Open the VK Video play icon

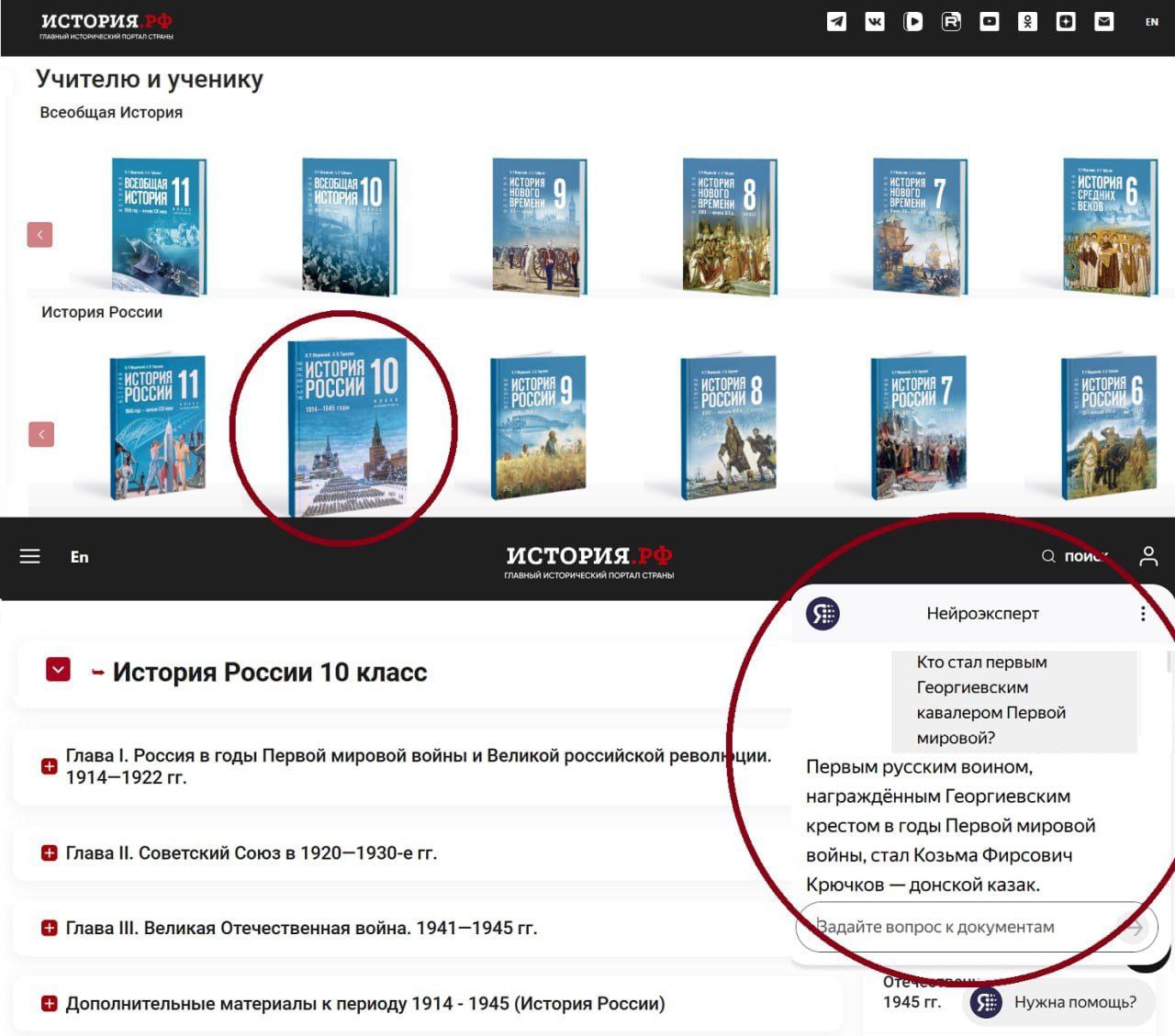click(912, 21)
